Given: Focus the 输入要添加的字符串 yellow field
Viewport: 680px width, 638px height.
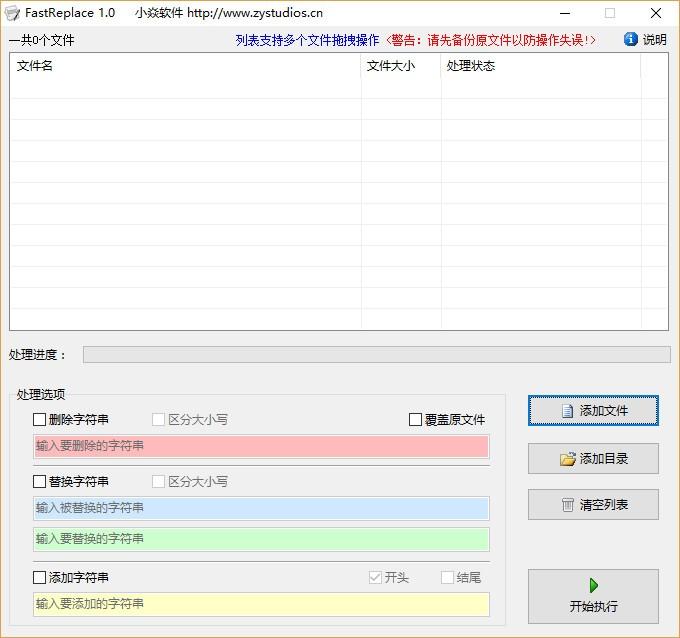Looking at the screenshot, I should click(x=261, y=604).
